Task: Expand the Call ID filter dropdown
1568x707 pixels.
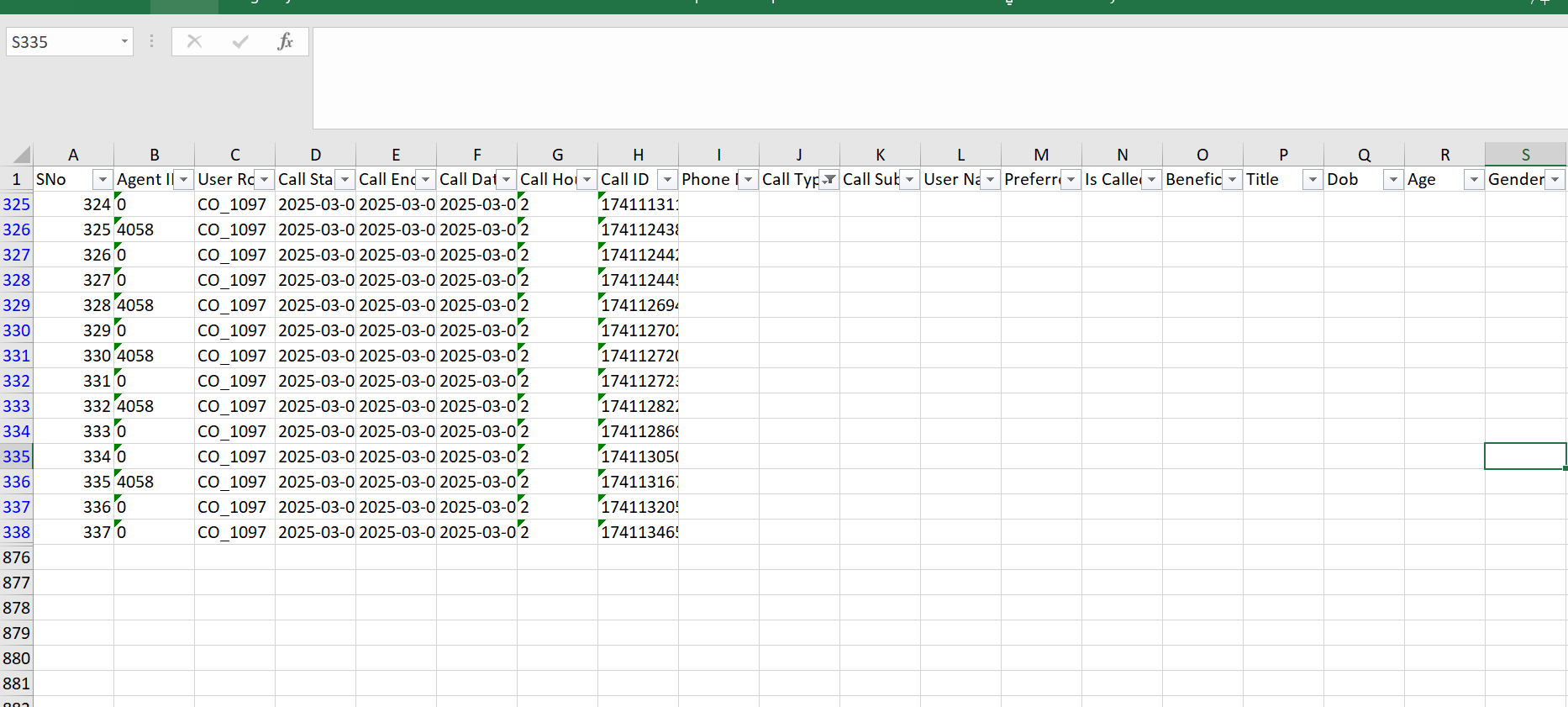Action: pyautogui.click(x=667, y=179)
